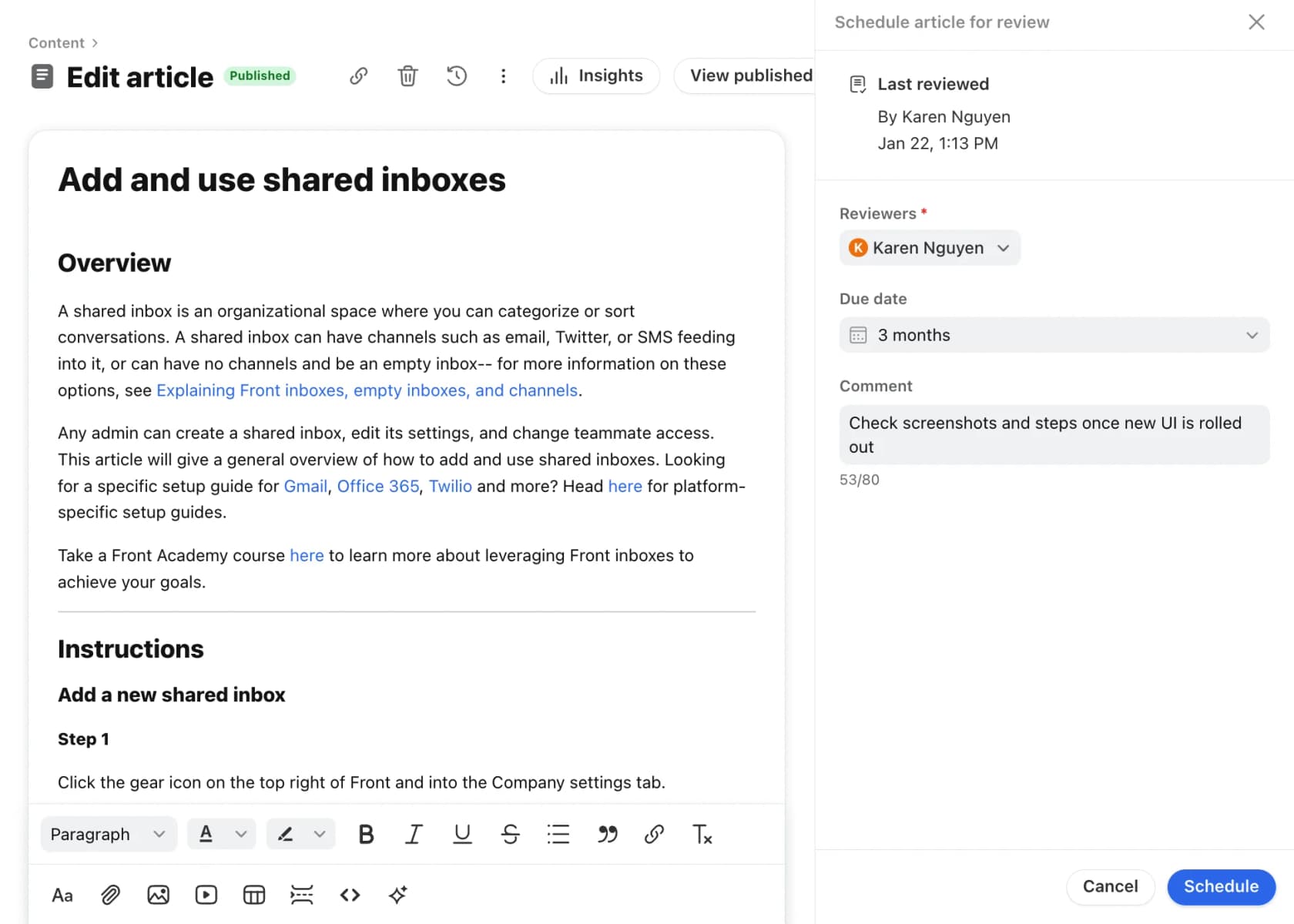Follow the Office 365 link
Image resolution: width=1294 pixels, height=924 pixels.
coord(378,486)
